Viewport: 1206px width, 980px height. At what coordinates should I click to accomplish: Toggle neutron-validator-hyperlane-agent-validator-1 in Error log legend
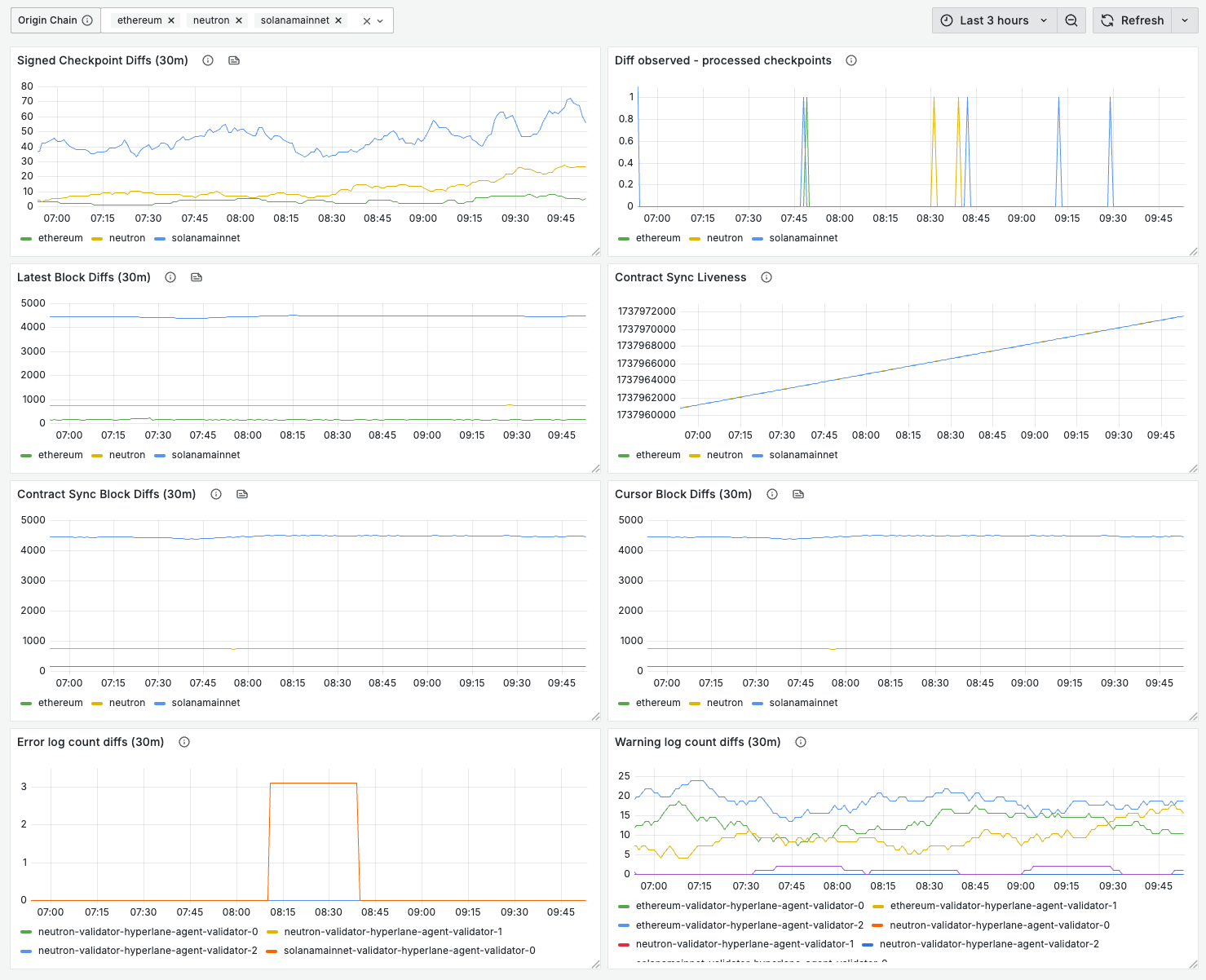pyautogui.click(x=393, y=932)
